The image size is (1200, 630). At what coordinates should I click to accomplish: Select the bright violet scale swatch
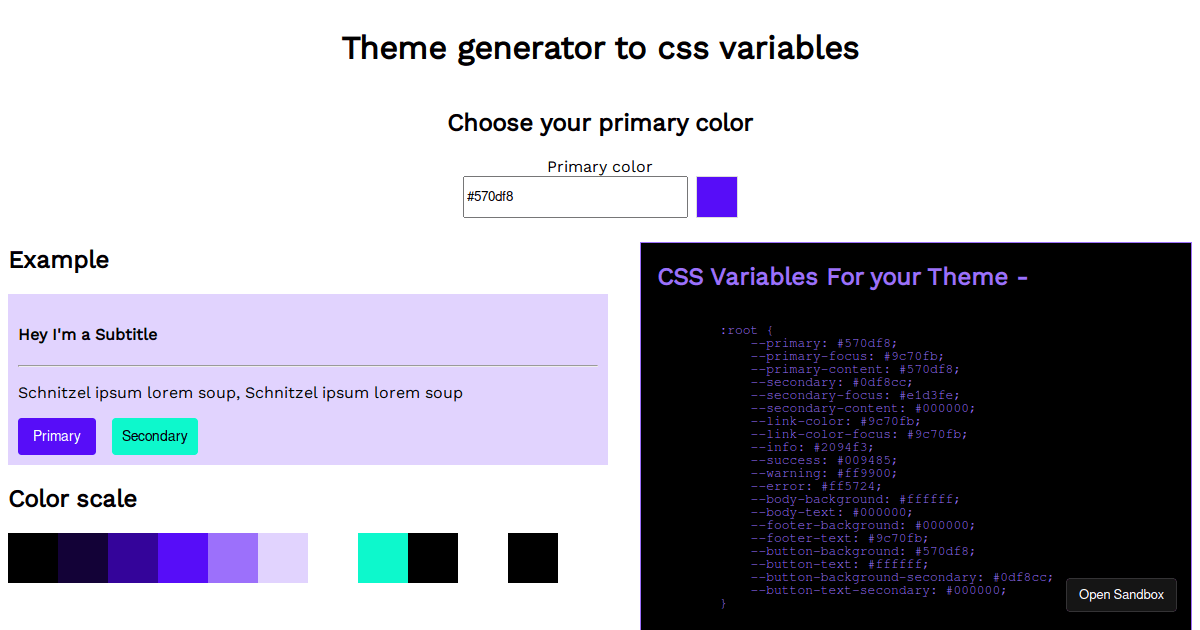click(x=183, y=558)
